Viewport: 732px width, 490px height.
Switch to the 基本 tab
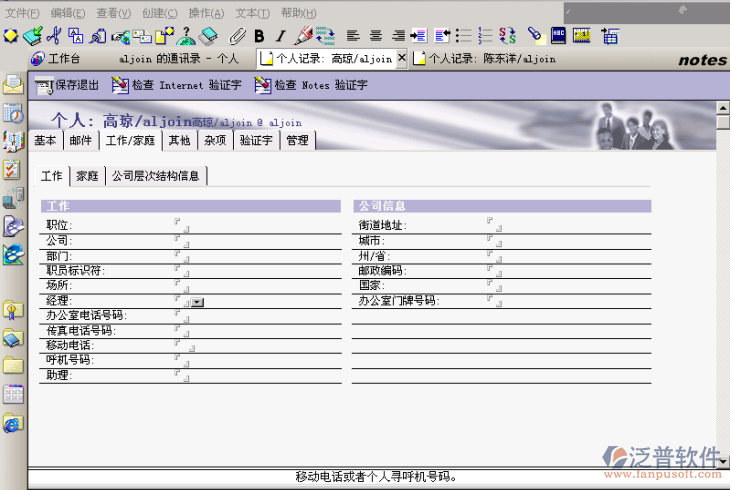pos(45,141)
